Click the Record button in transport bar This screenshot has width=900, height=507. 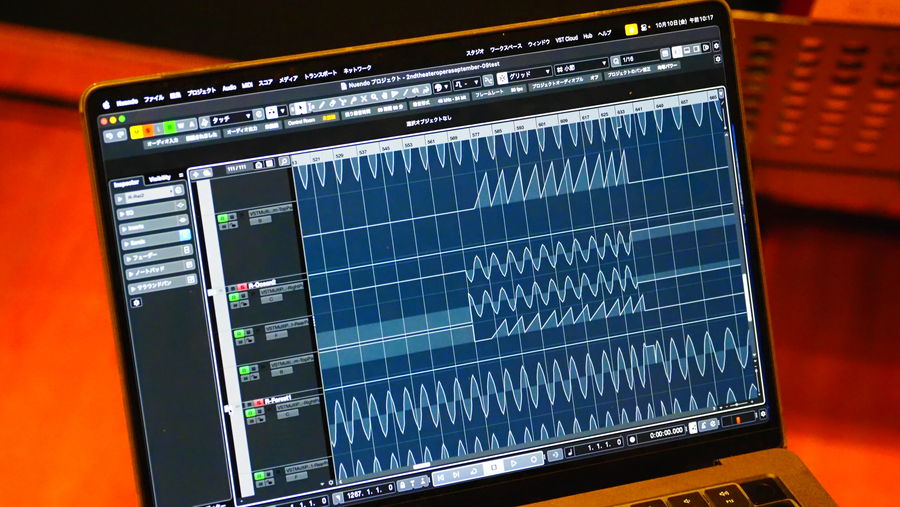pyautogui.click(x=532, y=460)
